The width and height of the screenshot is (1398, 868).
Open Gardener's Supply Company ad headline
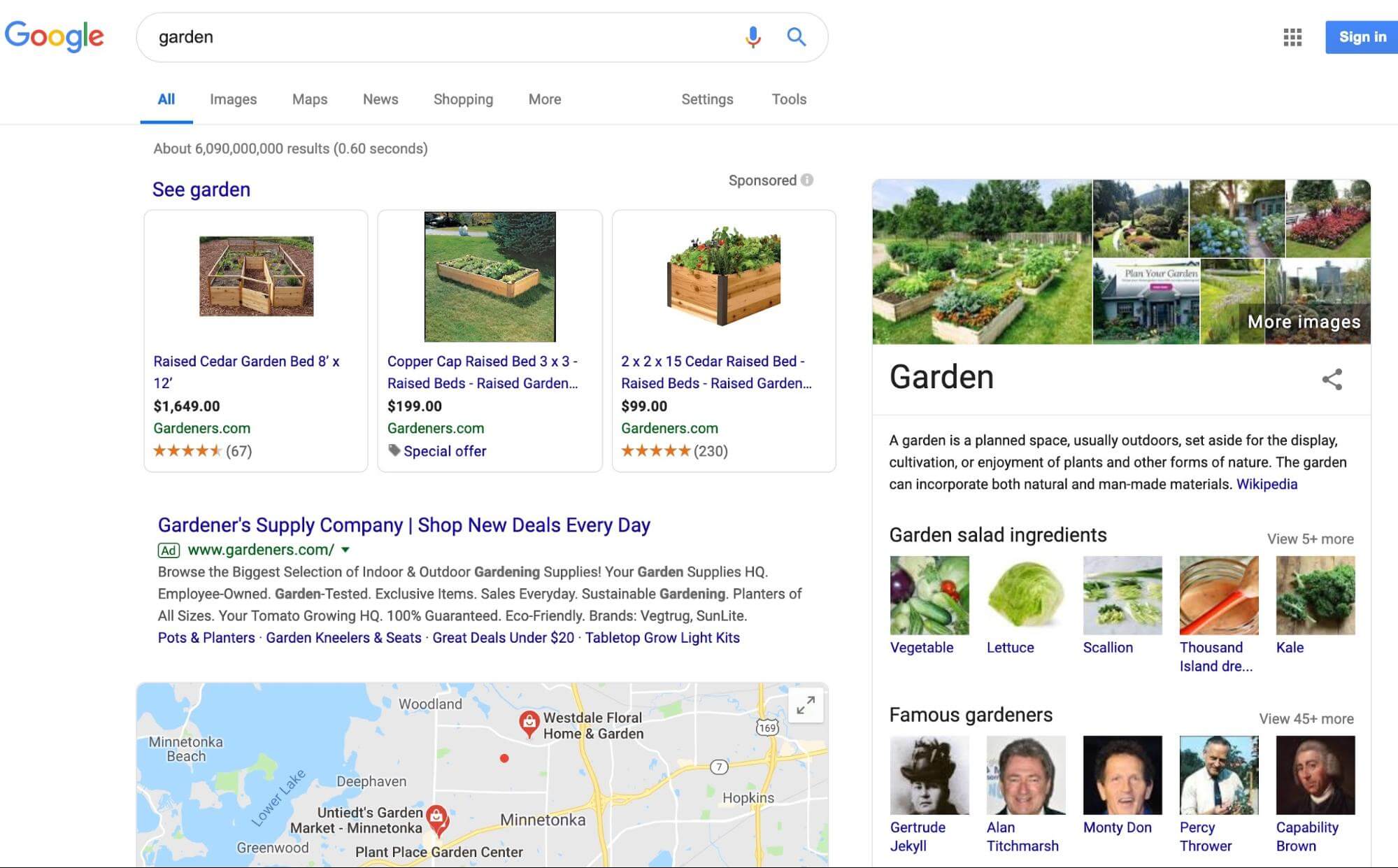click(x=404, y=525)
